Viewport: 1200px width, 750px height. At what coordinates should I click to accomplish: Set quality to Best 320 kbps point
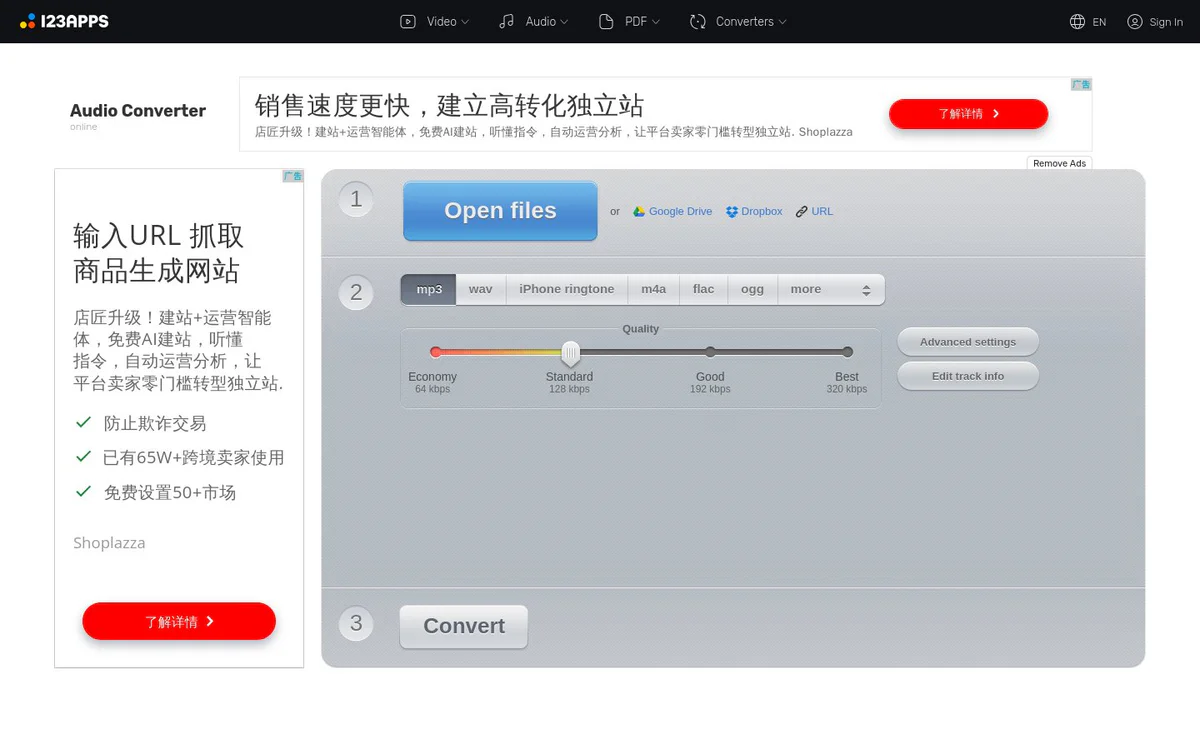tap(847, 352)
